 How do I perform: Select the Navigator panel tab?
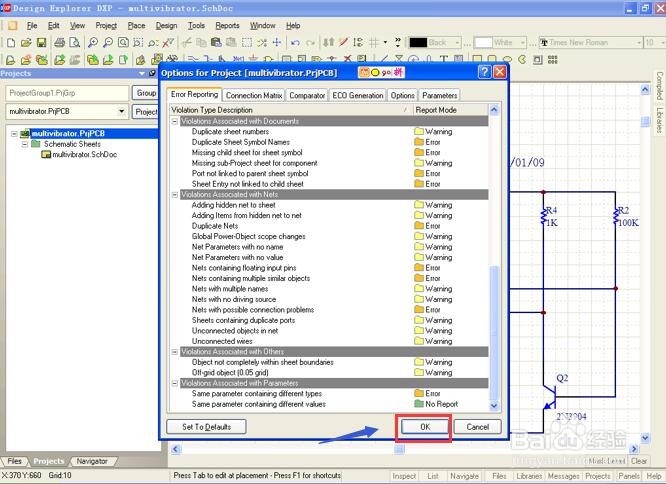92,461
